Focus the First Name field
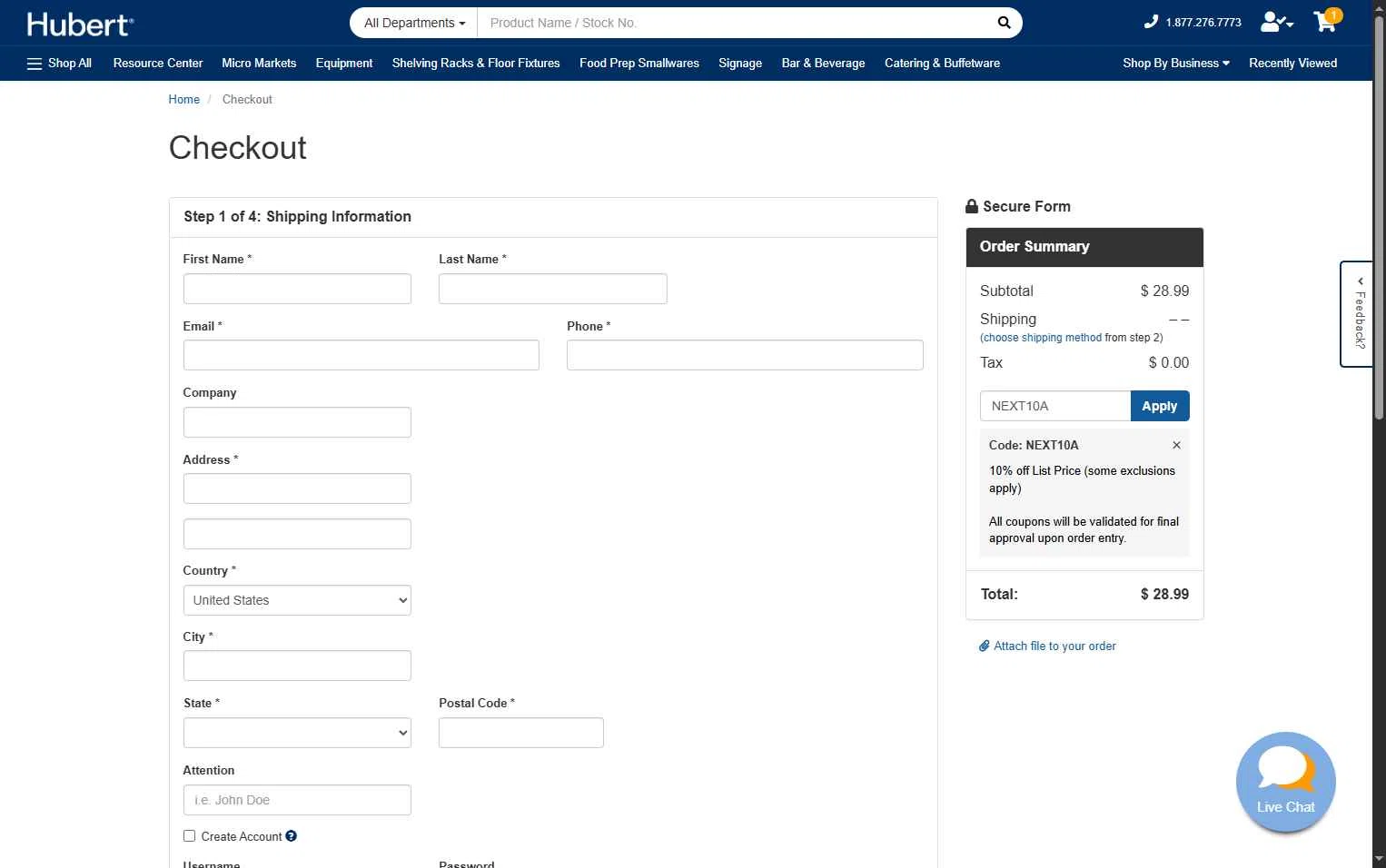1386x868 pixels. (x=297, y=289)
